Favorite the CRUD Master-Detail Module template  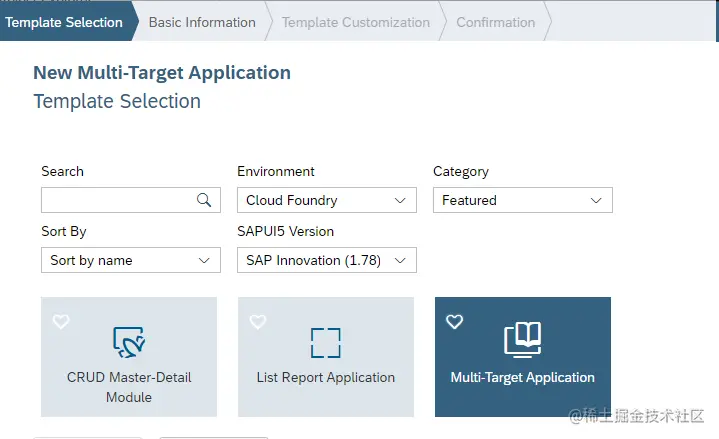point(61,322)
